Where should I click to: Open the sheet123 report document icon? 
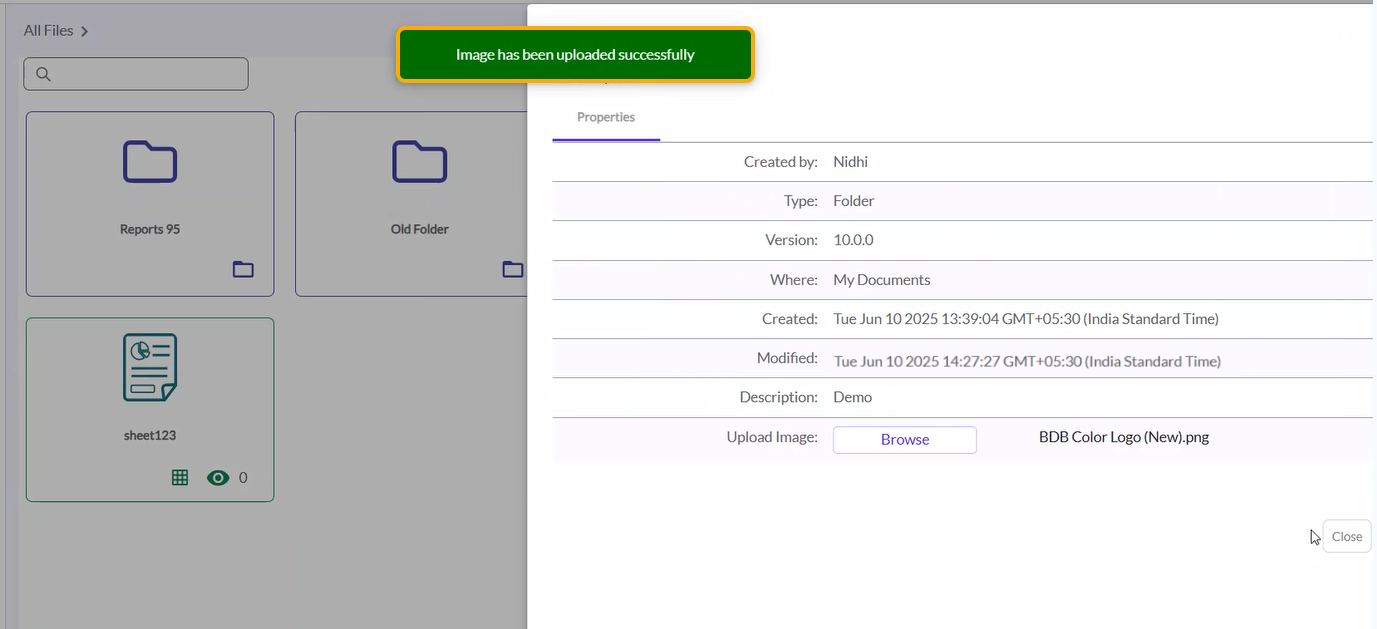pyautogui.click(x=150, y=367)
